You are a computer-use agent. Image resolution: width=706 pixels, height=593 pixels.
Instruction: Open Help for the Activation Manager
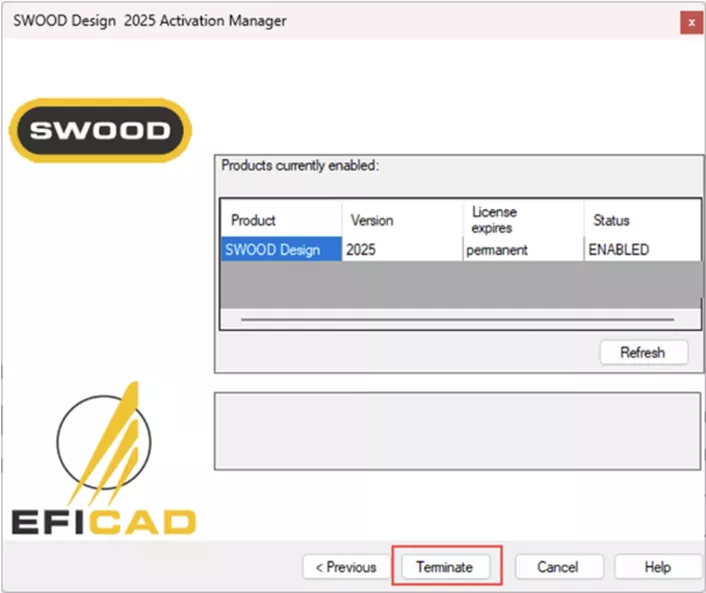[658, 566]
